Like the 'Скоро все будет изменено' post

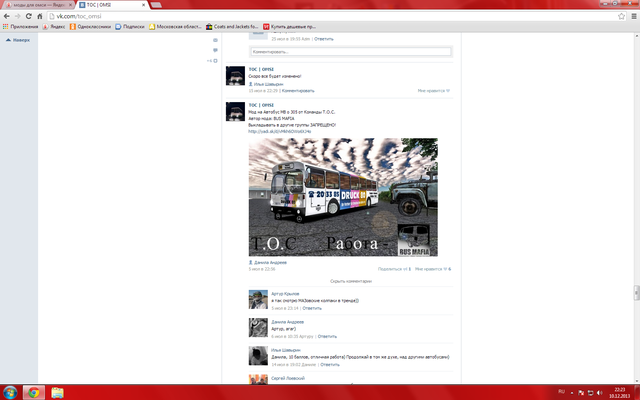(433, 91)
